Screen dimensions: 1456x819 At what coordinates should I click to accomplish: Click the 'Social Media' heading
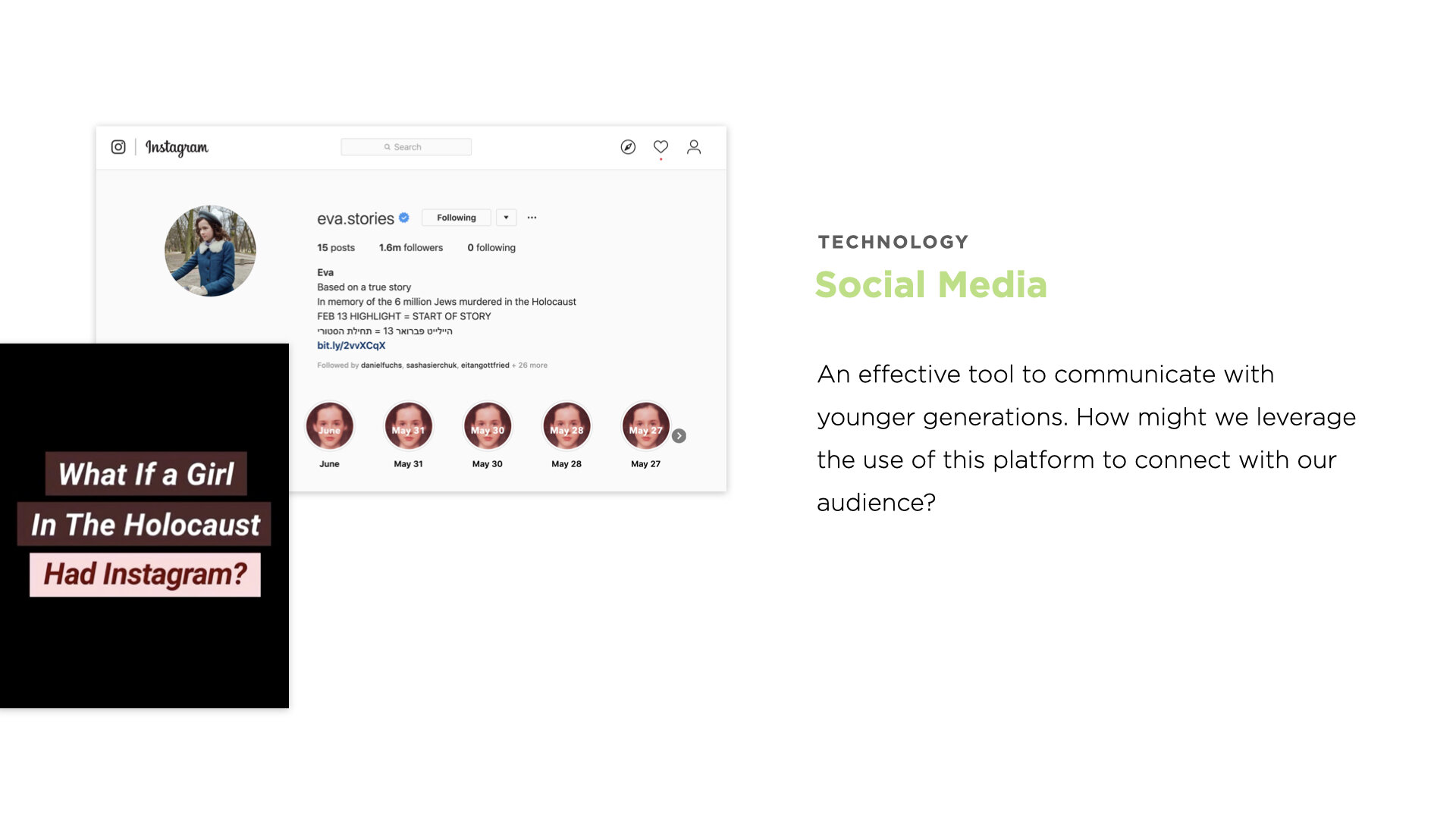tap(931, 285)
